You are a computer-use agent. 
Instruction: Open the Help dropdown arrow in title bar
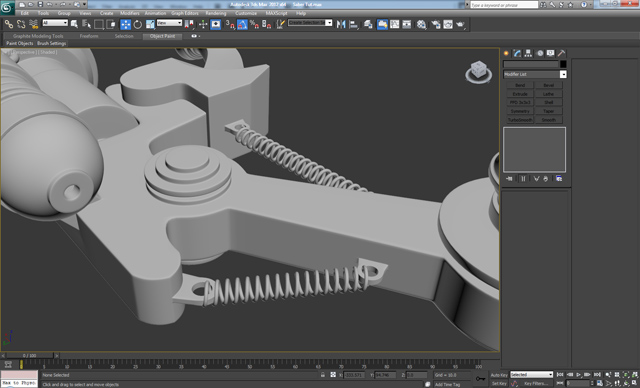click(591, 4)
